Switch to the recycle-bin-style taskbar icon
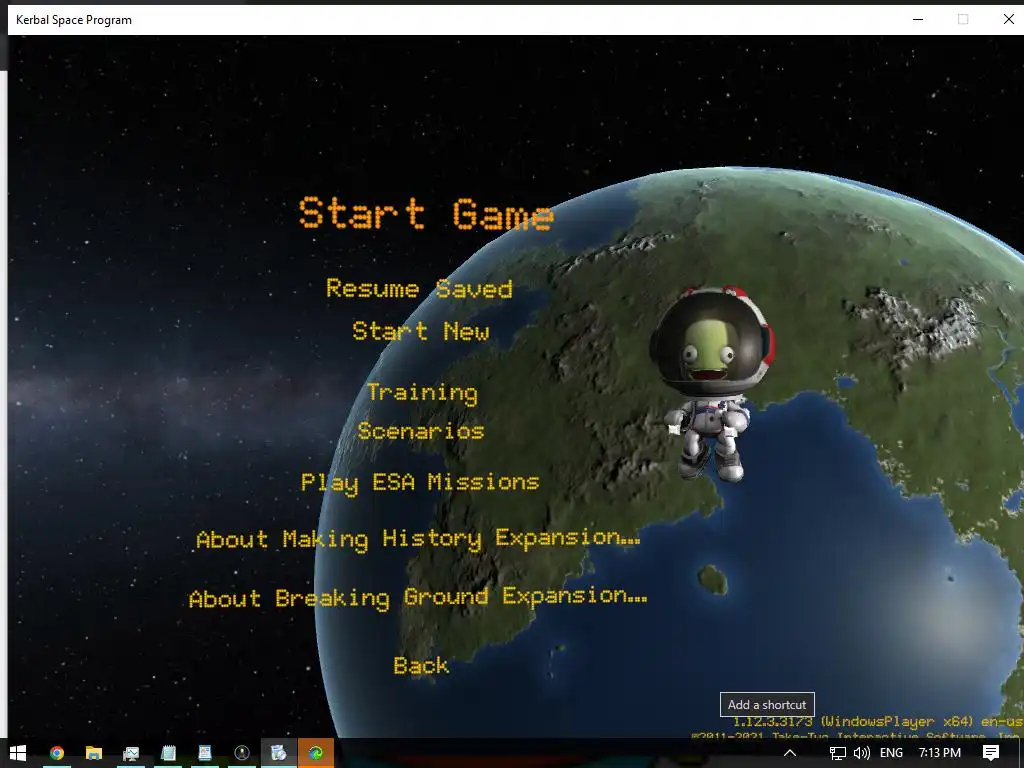Viewport: 1024px width, 768px height. tap(279, 753)
